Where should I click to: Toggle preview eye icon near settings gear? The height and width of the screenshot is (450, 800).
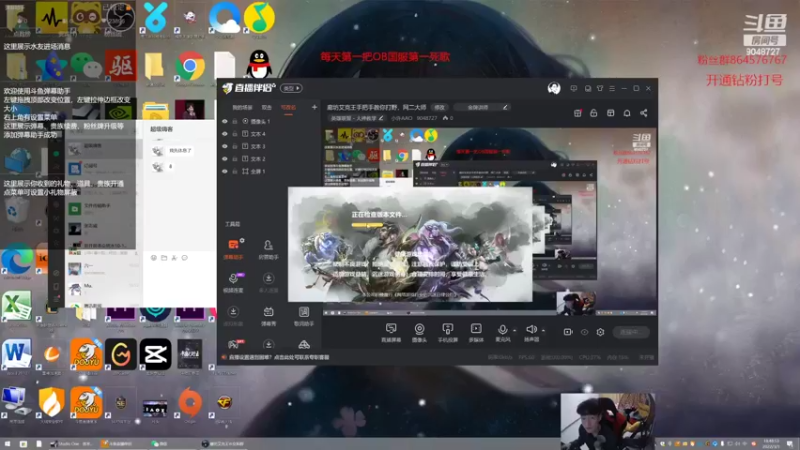tap(584, 332)
